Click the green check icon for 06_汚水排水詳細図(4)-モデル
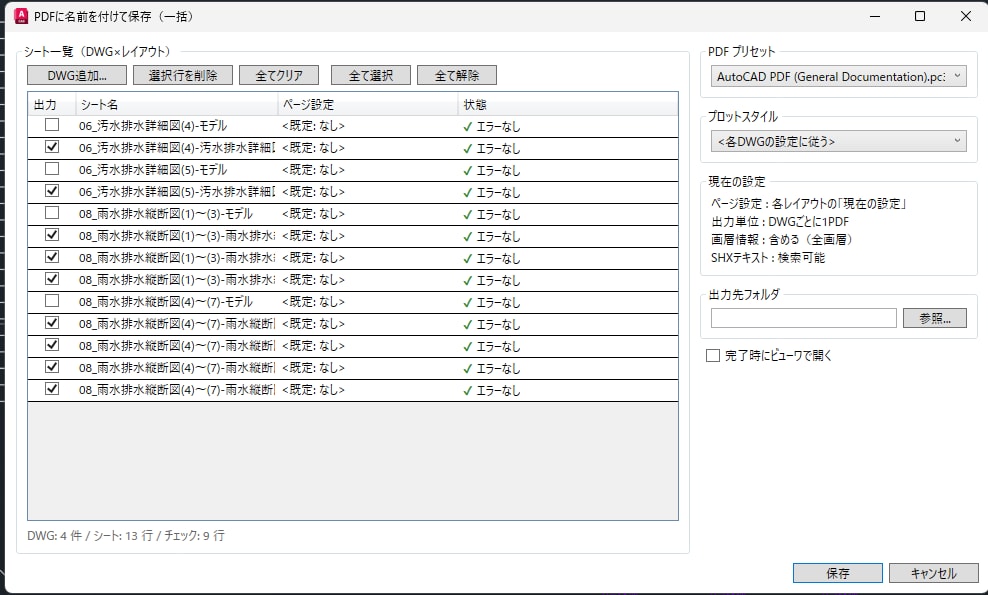 click(x=468, y=127)
